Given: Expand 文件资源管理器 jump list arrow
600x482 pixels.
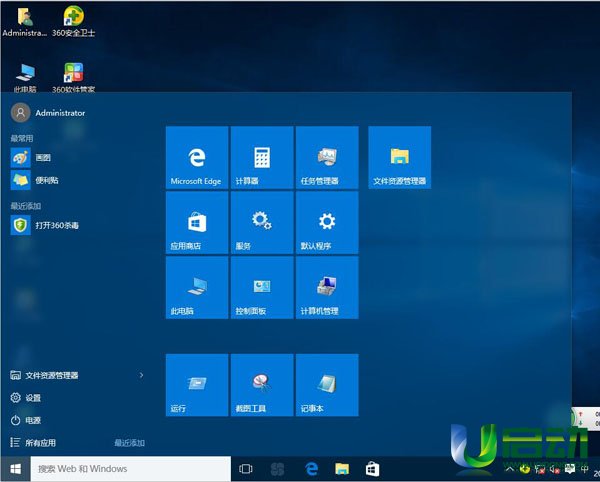Looking at the screenshot, I should click(141, 375).
